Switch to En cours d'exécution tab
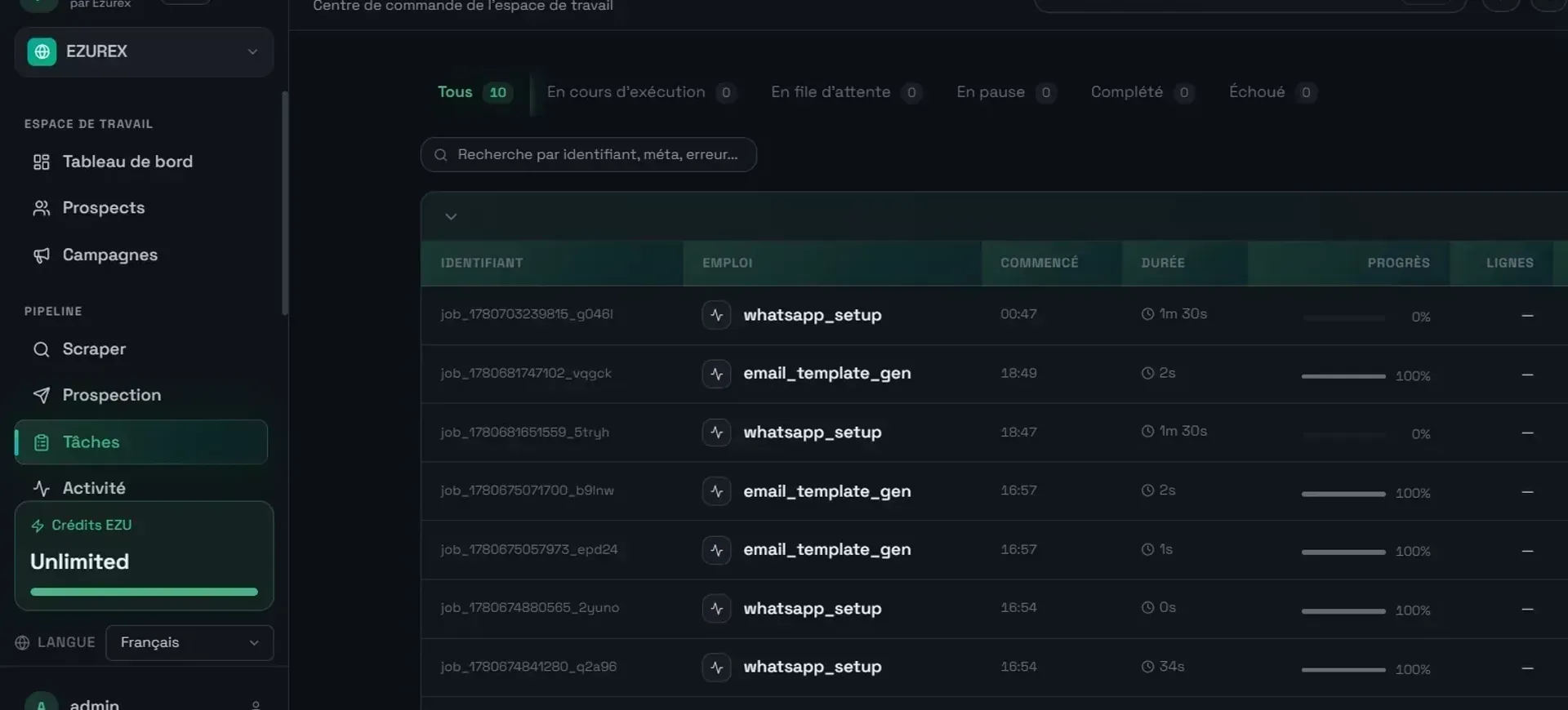The width and height of the screenshot is (1568, 710). click(641, 92)
